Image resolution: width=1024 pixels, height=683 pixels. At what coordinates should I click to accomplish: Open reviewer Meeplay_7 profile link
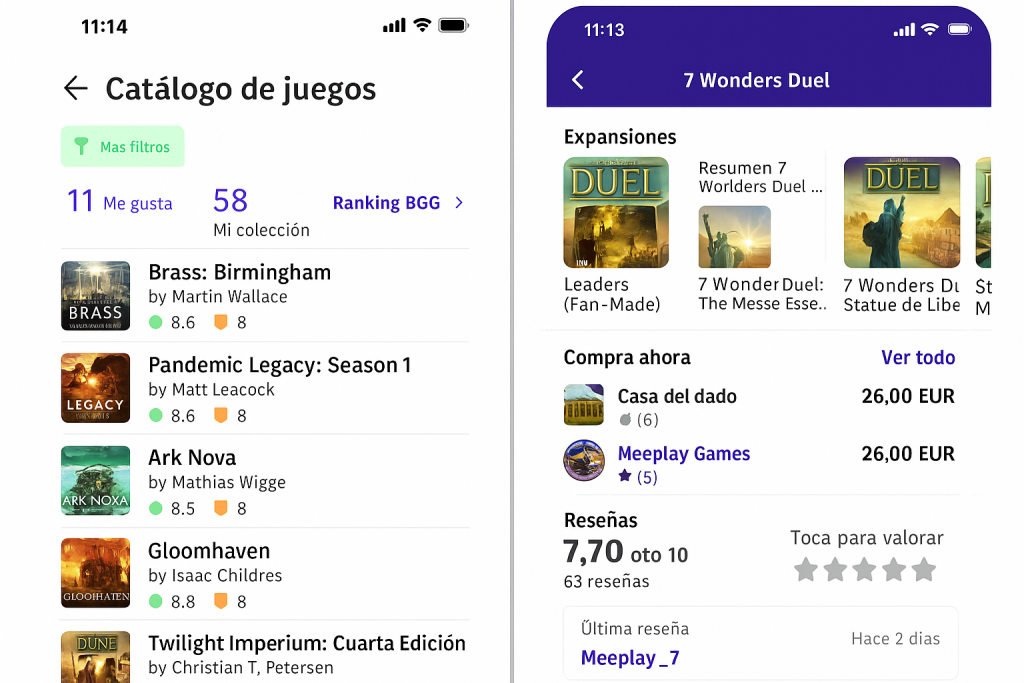[630, 658]
